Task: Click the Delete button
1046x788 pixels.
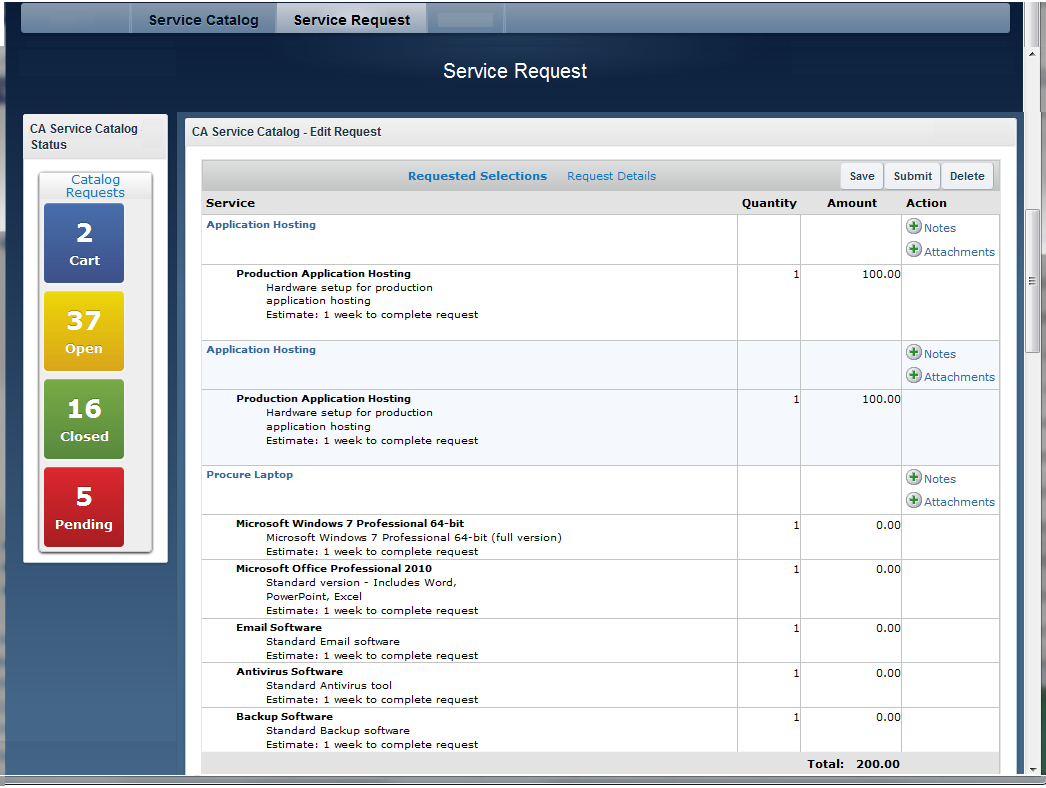Action: pyautogui.click(x=967, y=176)
